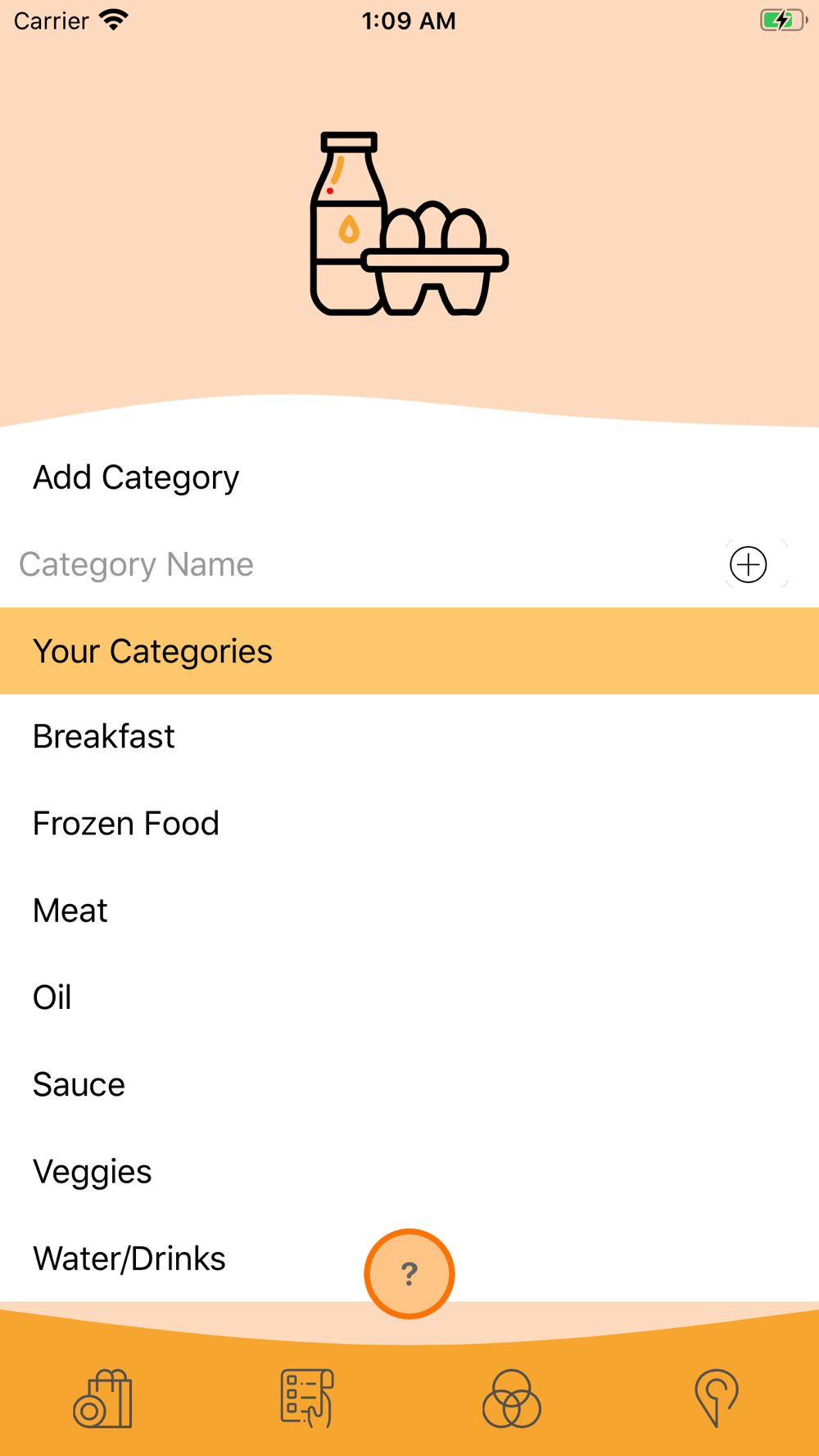Tap the Wi-Fi icon in status bar

[x=114, y=20]
